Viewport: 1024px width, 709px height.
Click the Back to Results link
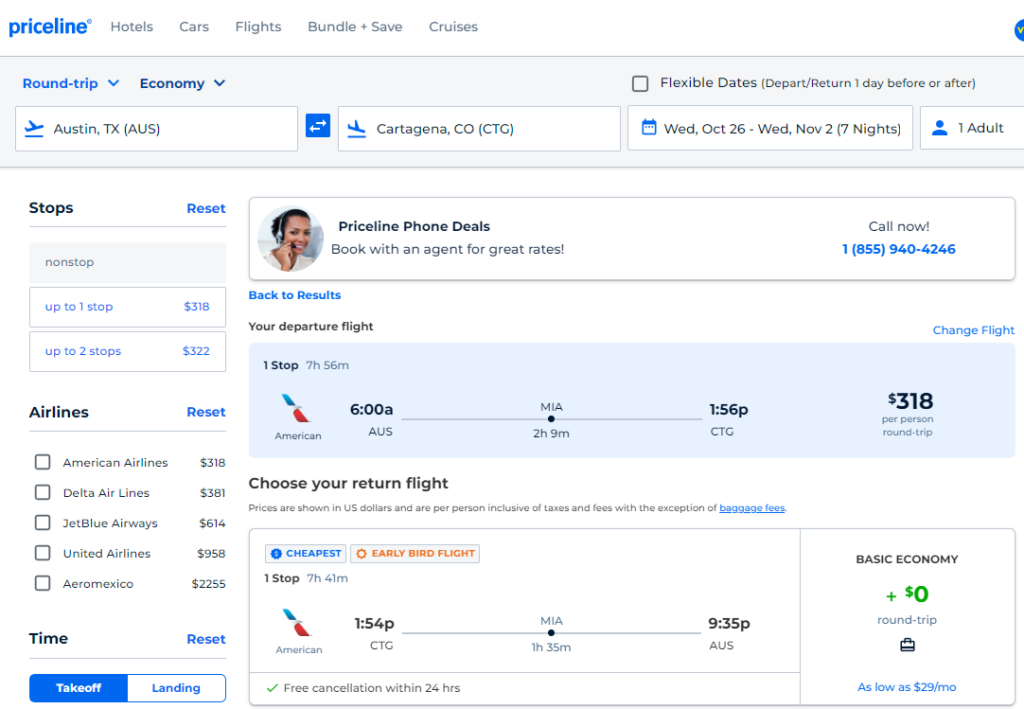click(x=295, y=295)
